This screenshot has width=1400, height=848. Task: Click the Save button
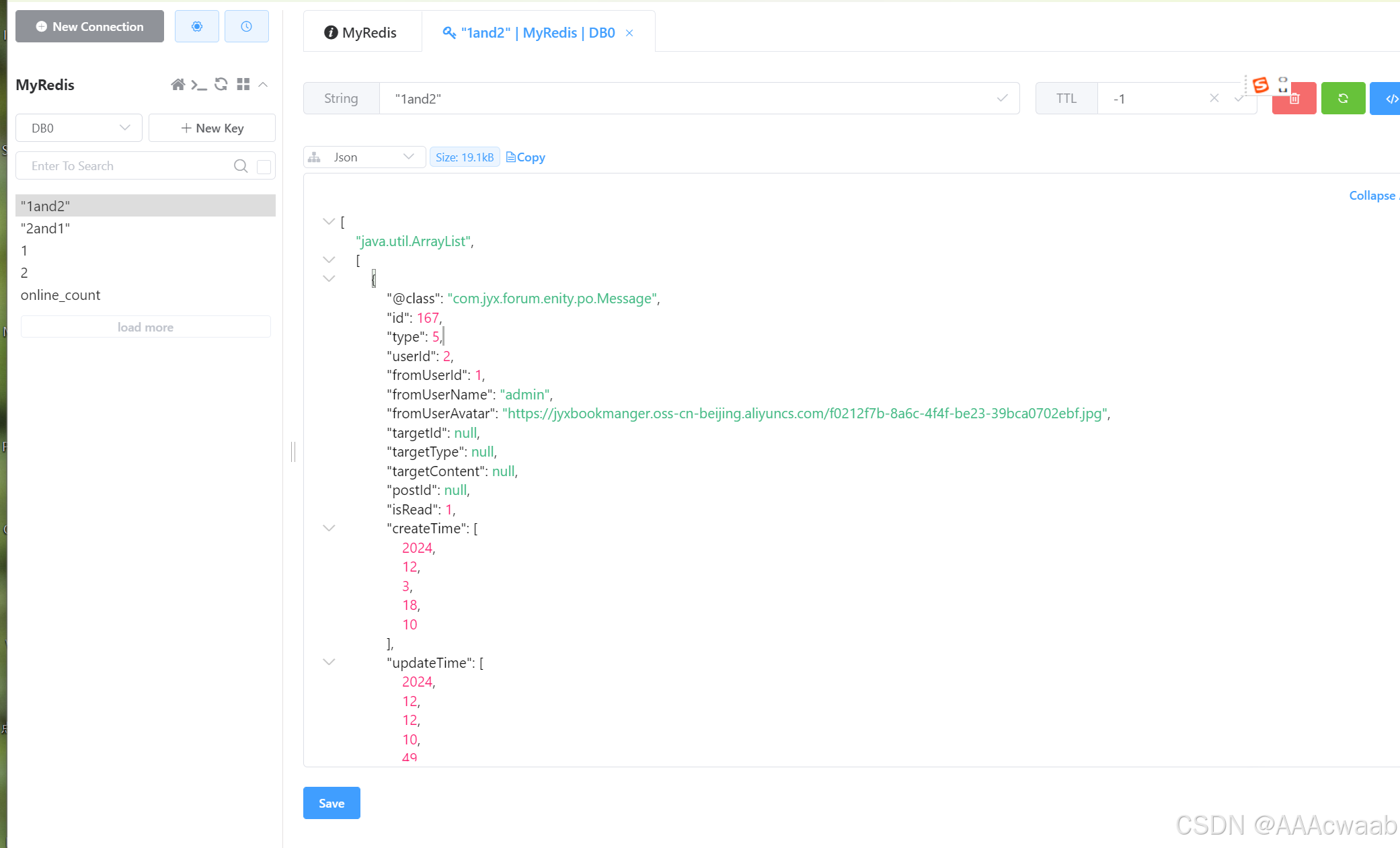pos(332,803)
